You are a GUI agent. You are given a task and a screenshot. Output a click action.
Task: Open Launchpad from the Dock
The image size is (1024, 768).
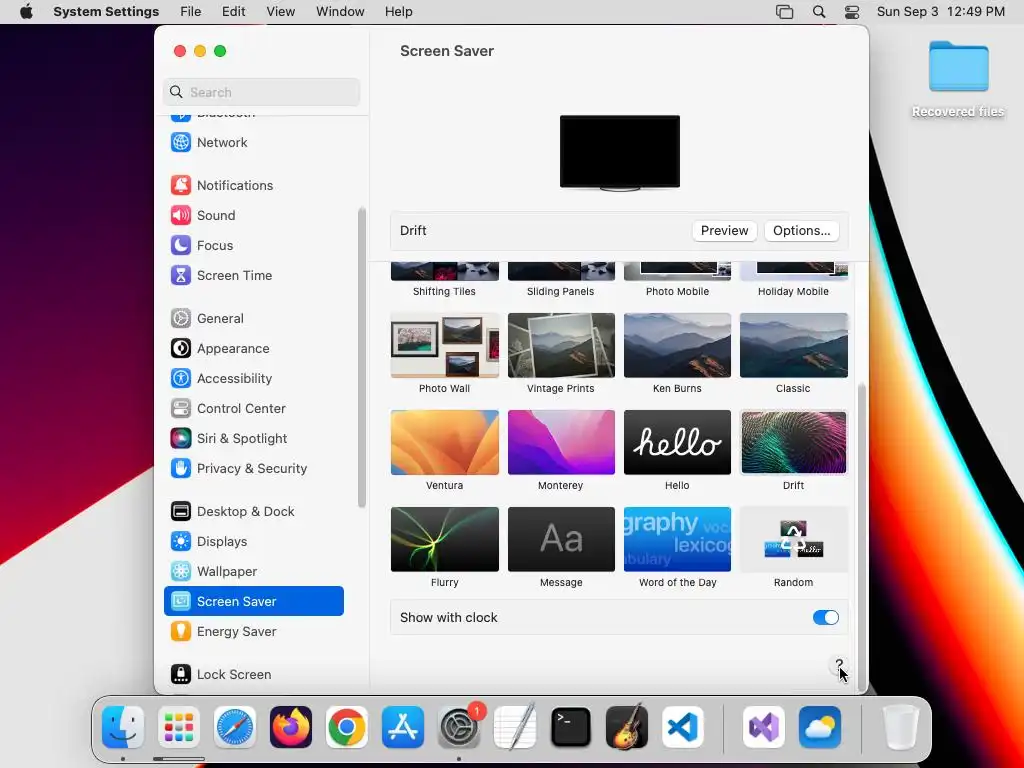[x=178, y=727]
